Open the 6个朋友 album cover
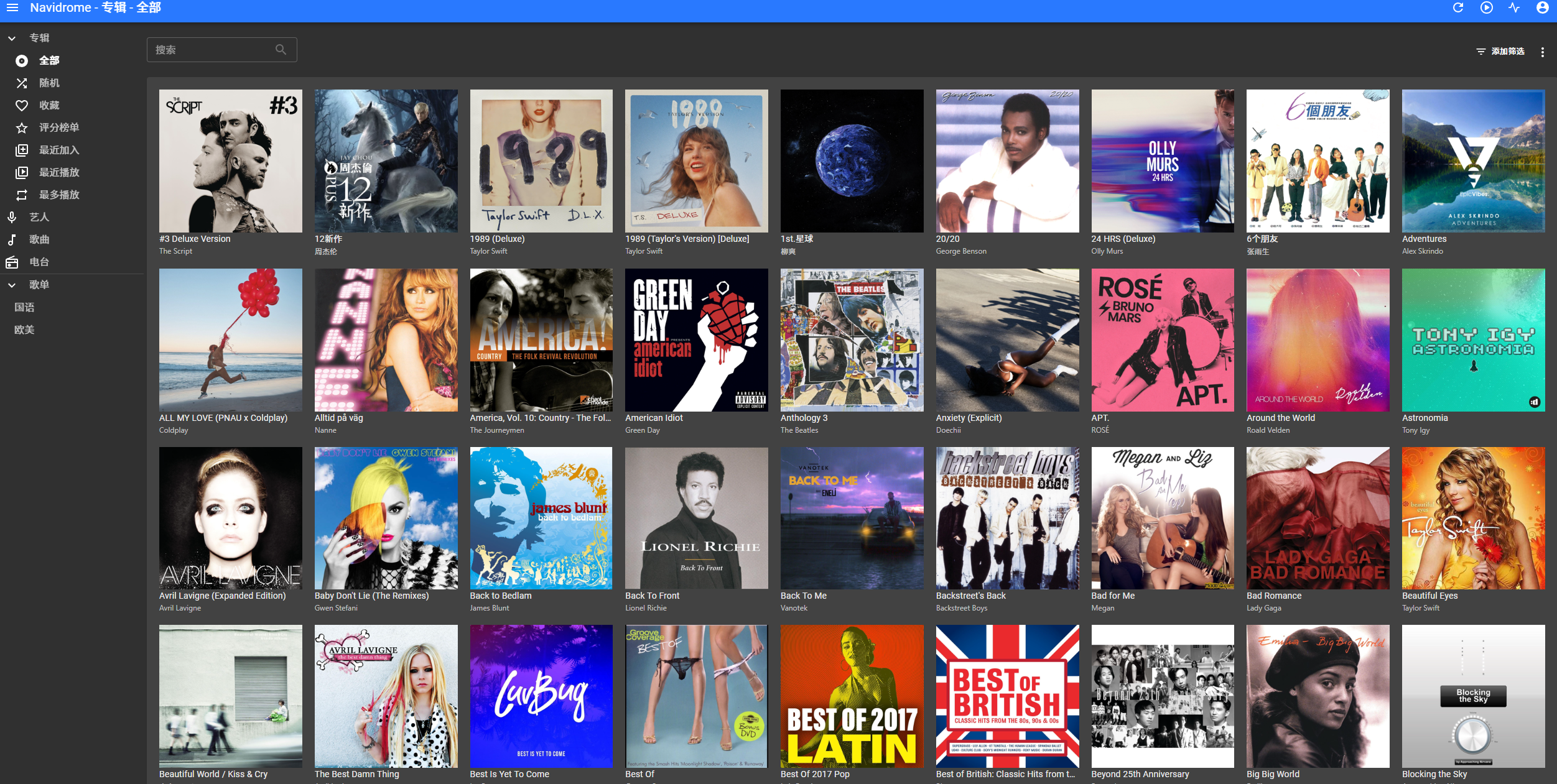The image size is (1557, 784). 1318,161
